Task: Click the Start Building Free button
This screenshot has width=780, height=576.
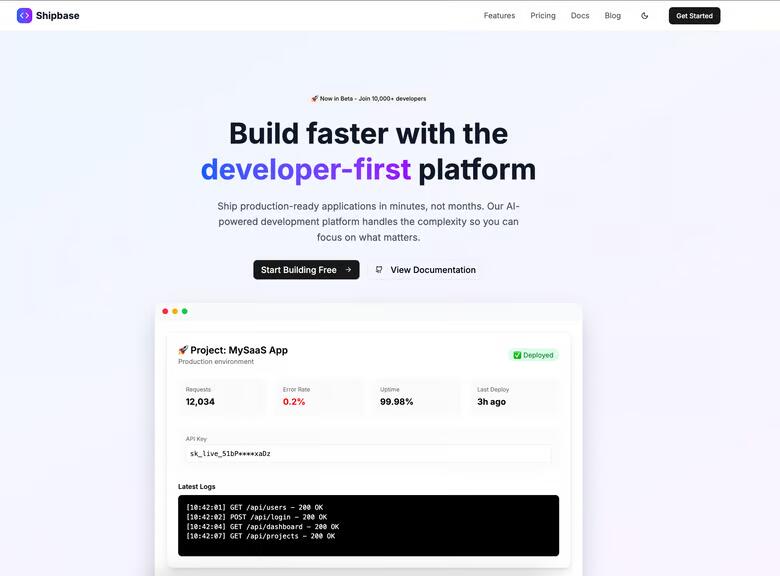Action: (x=306, y=270)
